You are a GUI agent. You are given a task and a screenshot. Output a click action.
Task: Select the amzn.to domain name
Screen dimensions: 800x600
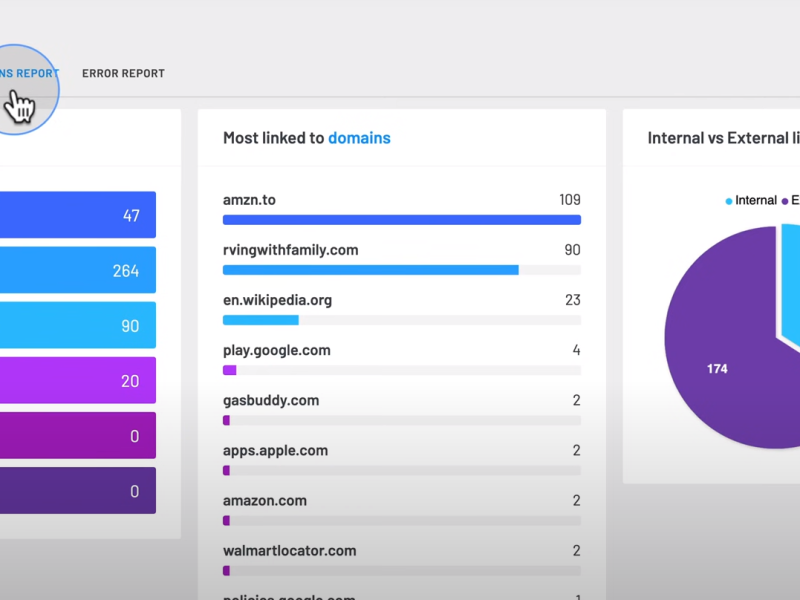click(249, 200)
